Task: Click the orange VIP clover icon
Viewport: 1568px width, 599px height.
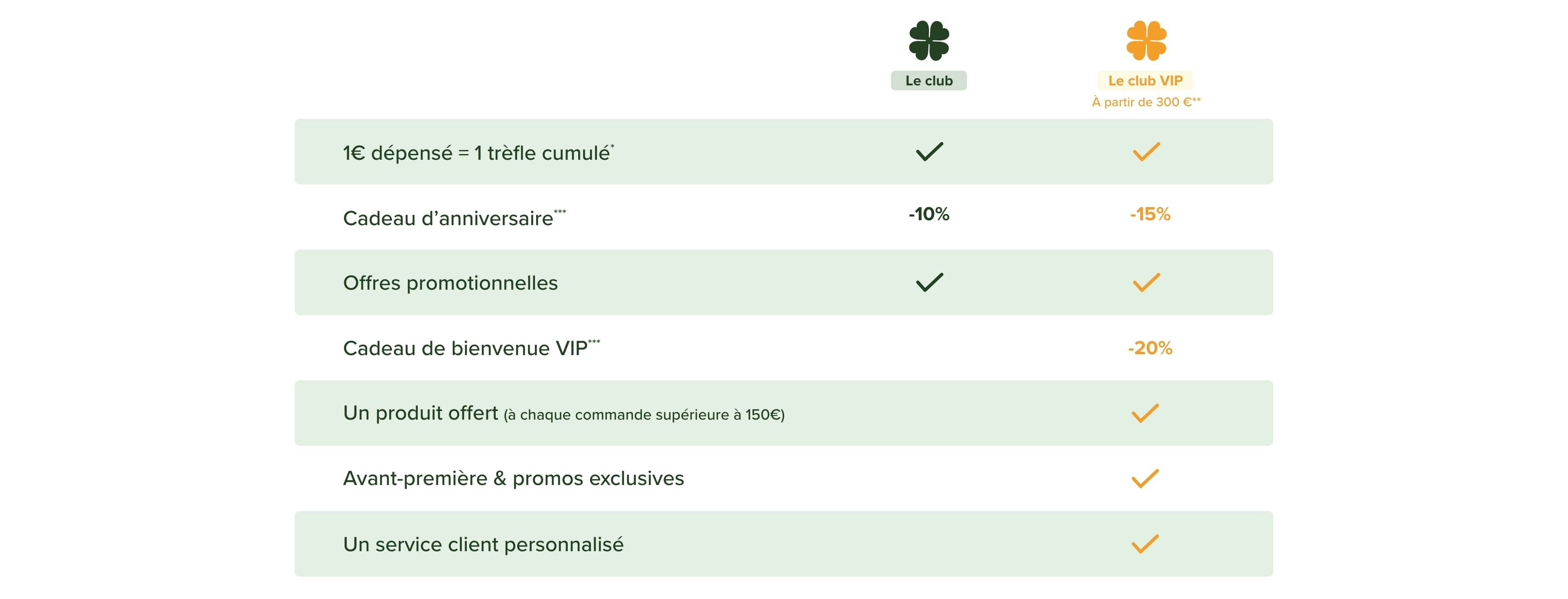Action: [x=1146, y=41]
